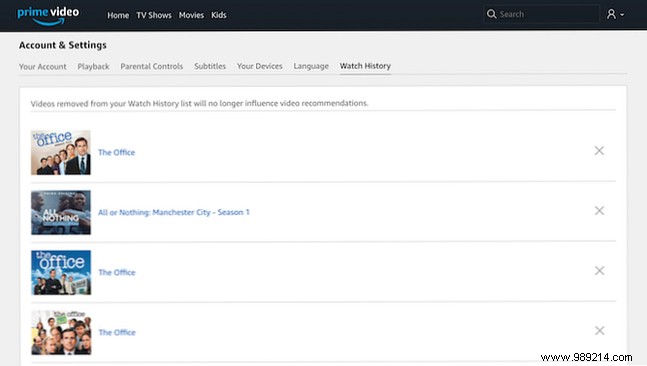Open All or Nothing: Manchester City - Season 1 link
This screenshot has height=366, width=647.
(174, 212)
